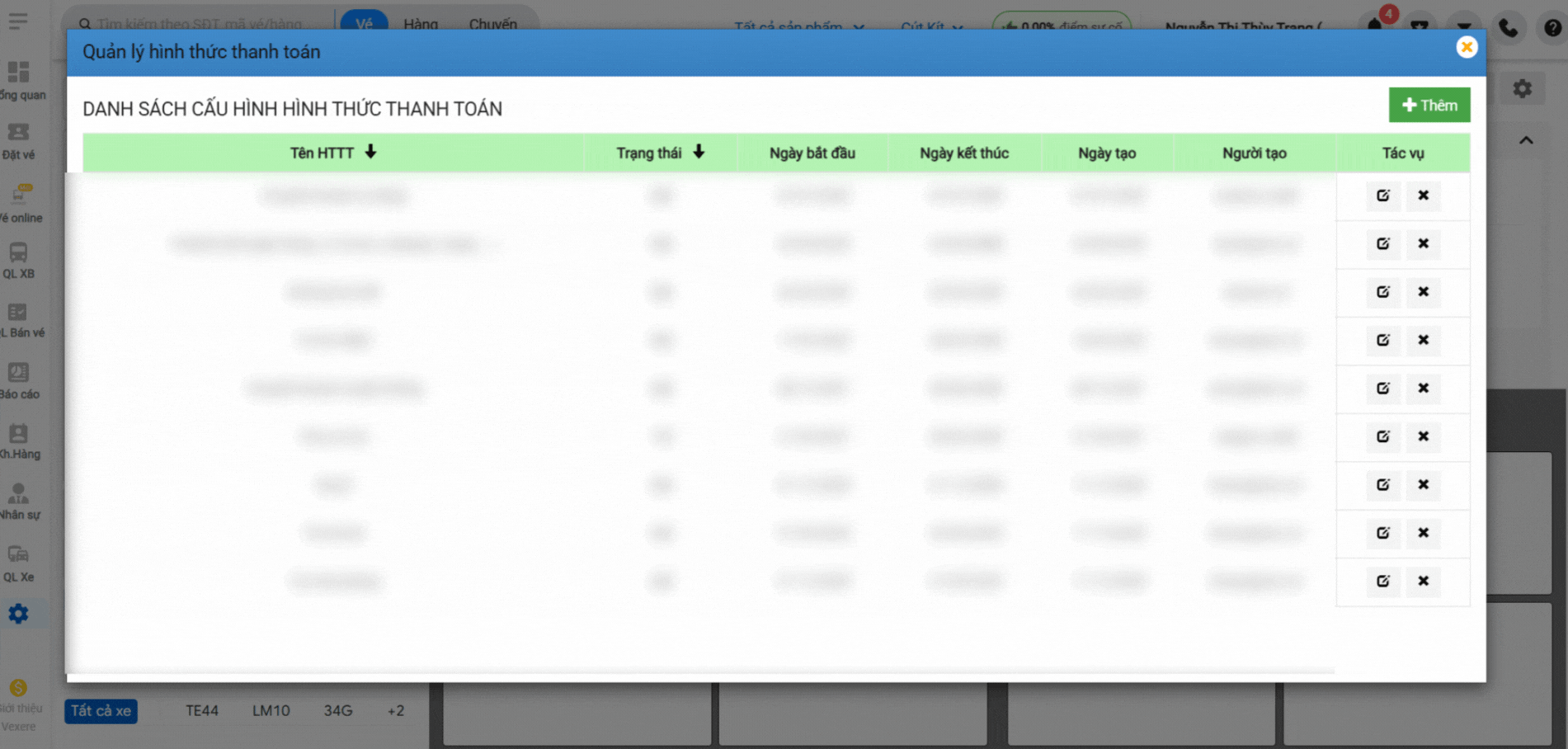
Task: Open the settings gear in left sidebar
Action: click(x=18, y=614)
